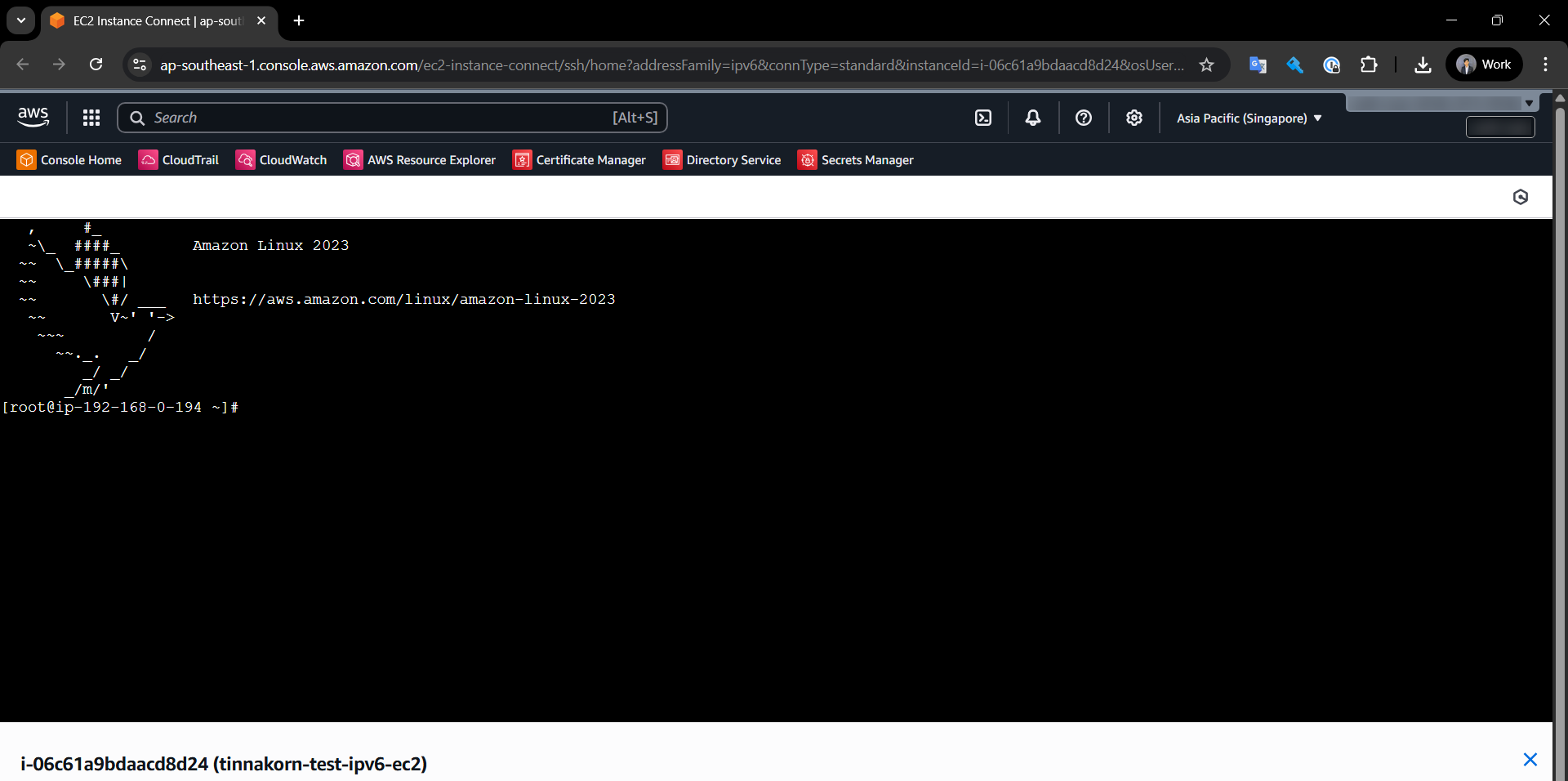The width and height of the screenshot is (1568, 781).
Task: Open the CloudShell terminal icon
Action: 982,118
